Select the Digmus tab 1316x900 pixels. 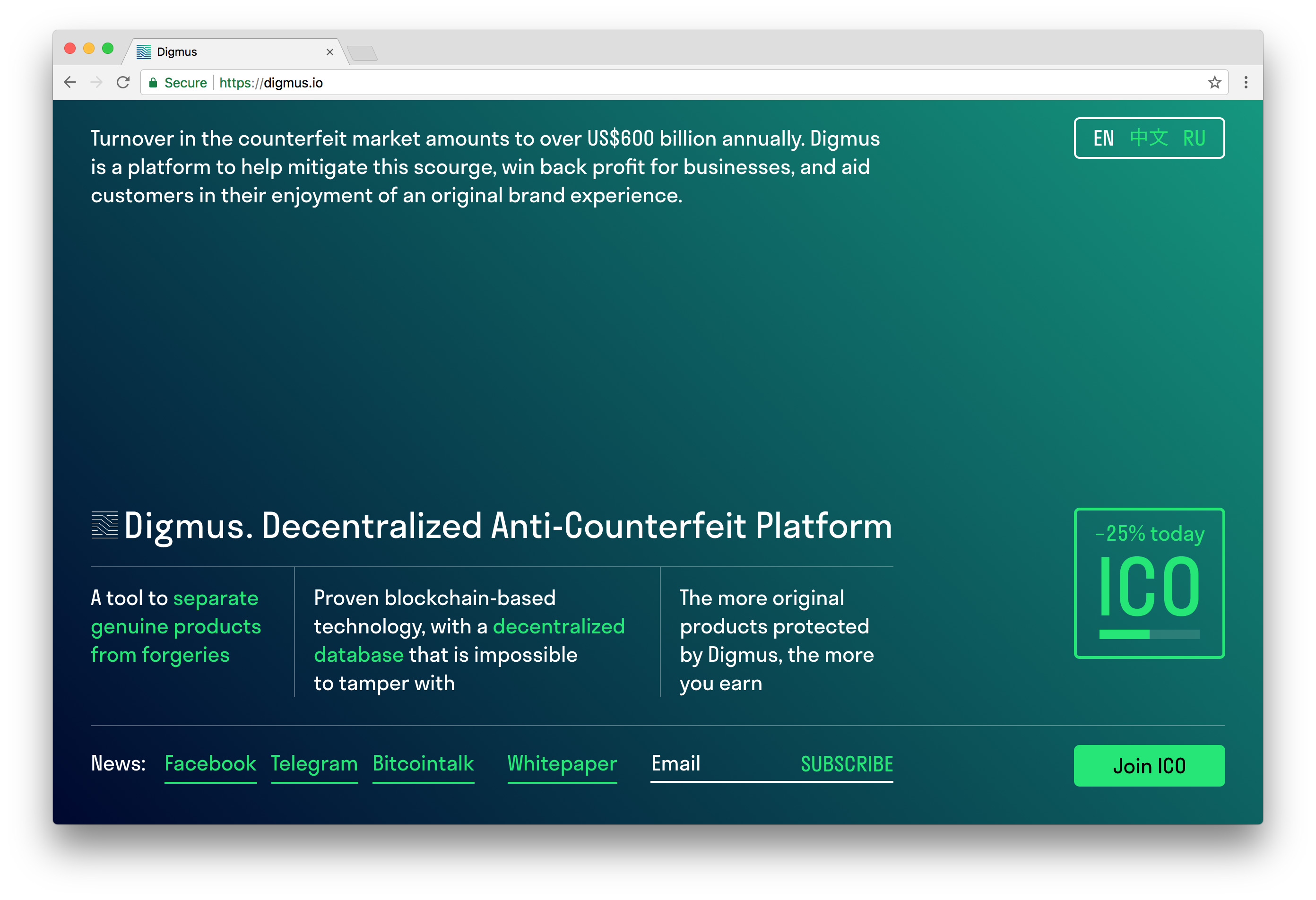[x=235, y=52]
